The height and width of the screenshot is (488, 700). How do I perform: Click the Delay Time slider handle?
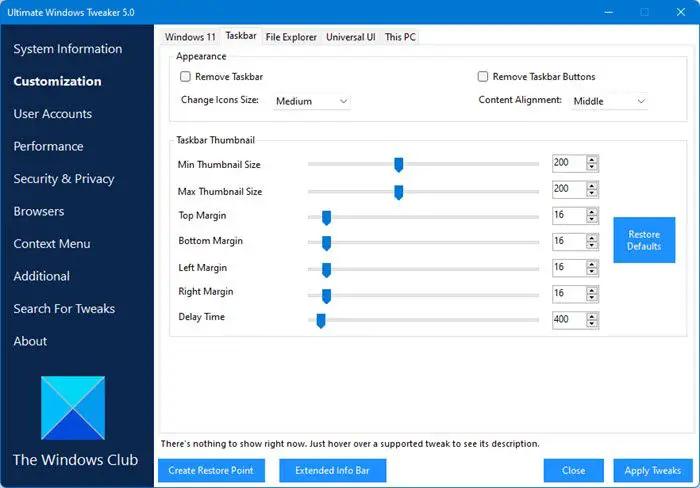pyautogui.click(x=321, y=320)
